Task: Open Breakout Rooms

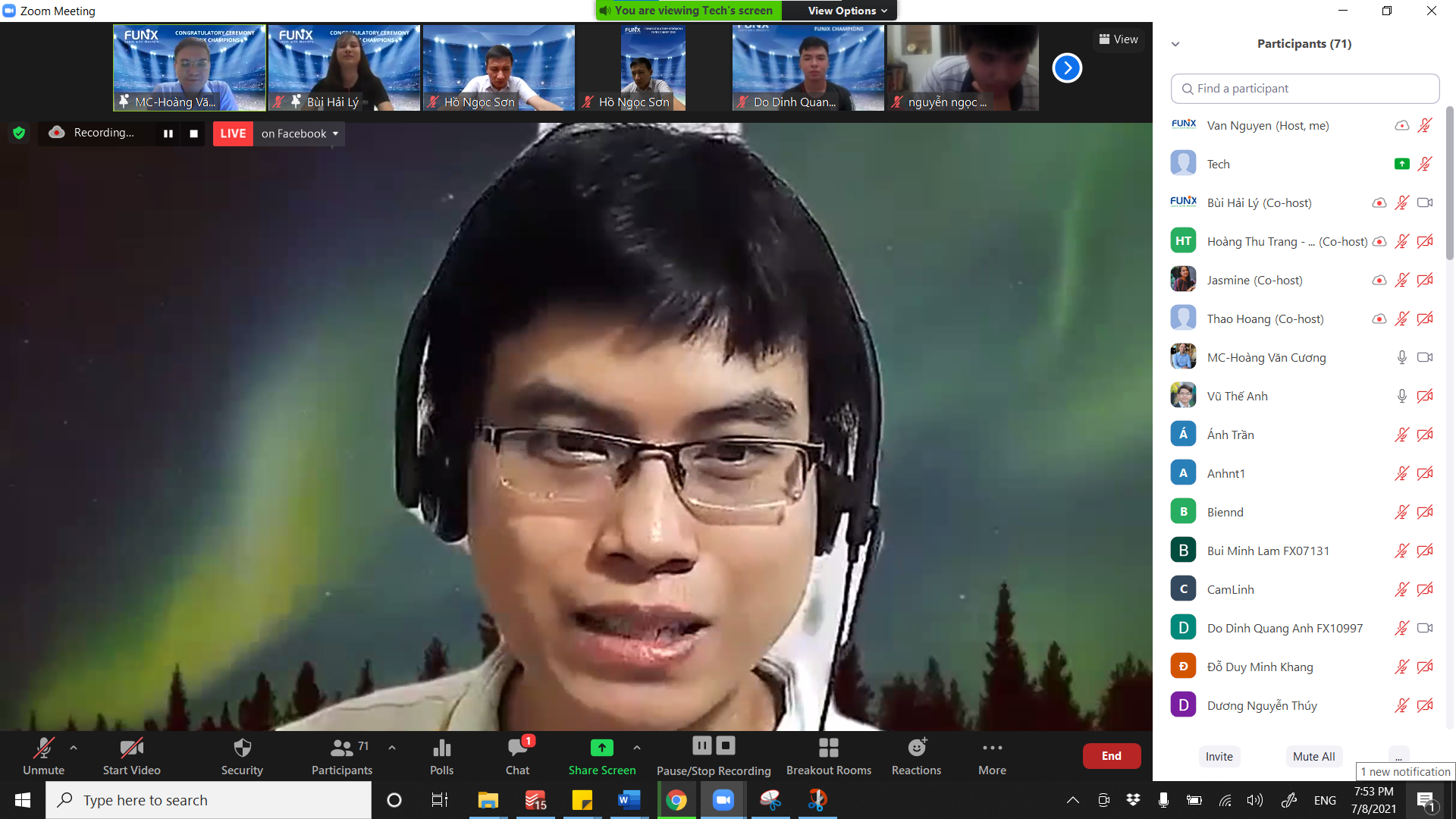Action: point(828,755)
